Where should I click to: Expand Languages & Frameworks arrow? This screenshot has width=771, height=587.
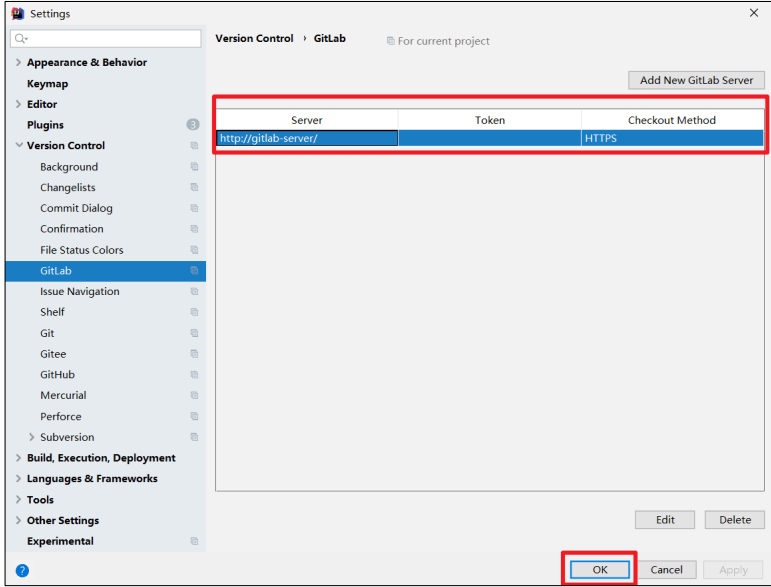coord(19,478)
